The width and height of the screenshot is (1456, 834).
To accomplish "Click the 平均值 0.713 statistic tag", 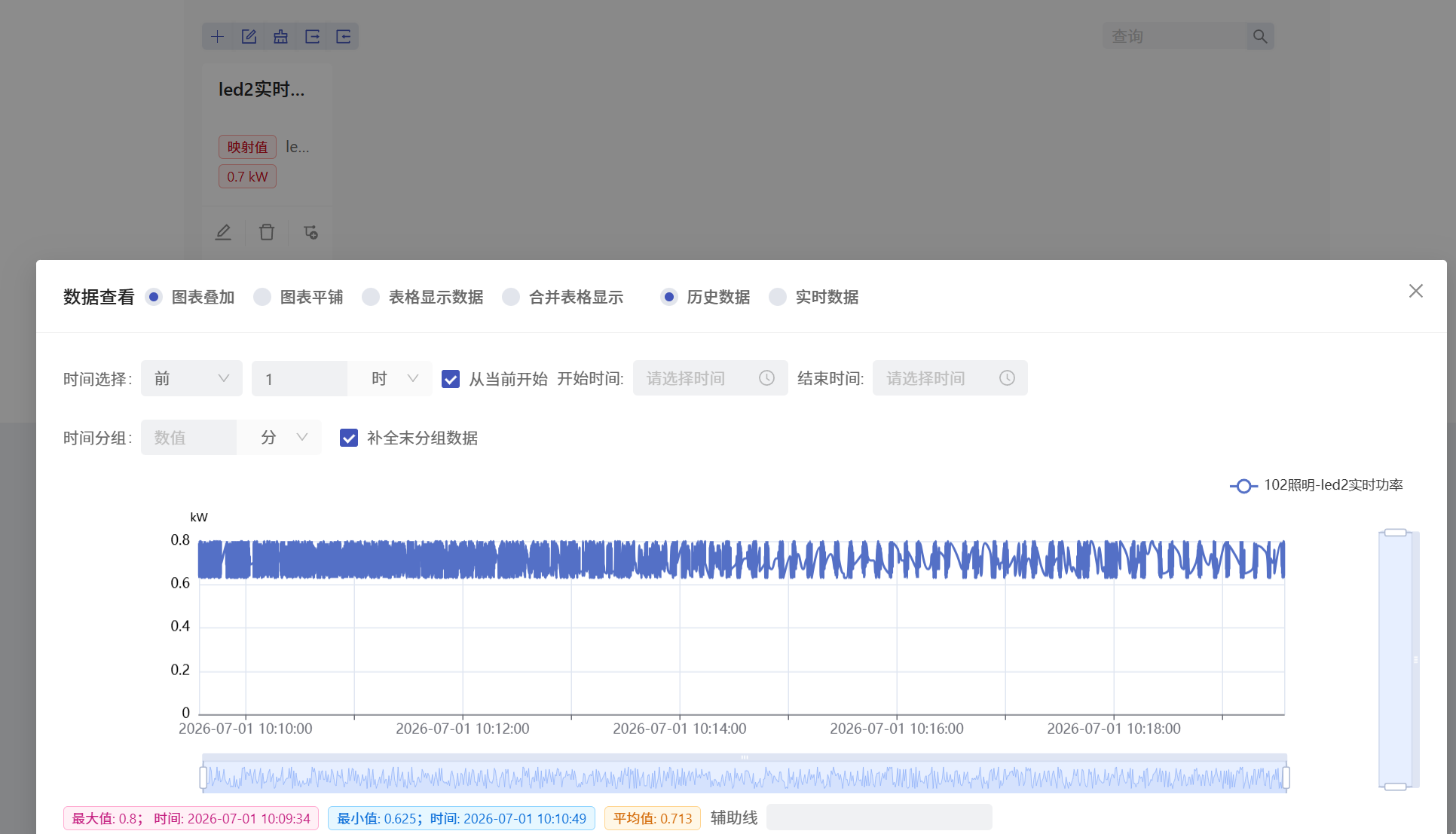I will tap(653, 818).
